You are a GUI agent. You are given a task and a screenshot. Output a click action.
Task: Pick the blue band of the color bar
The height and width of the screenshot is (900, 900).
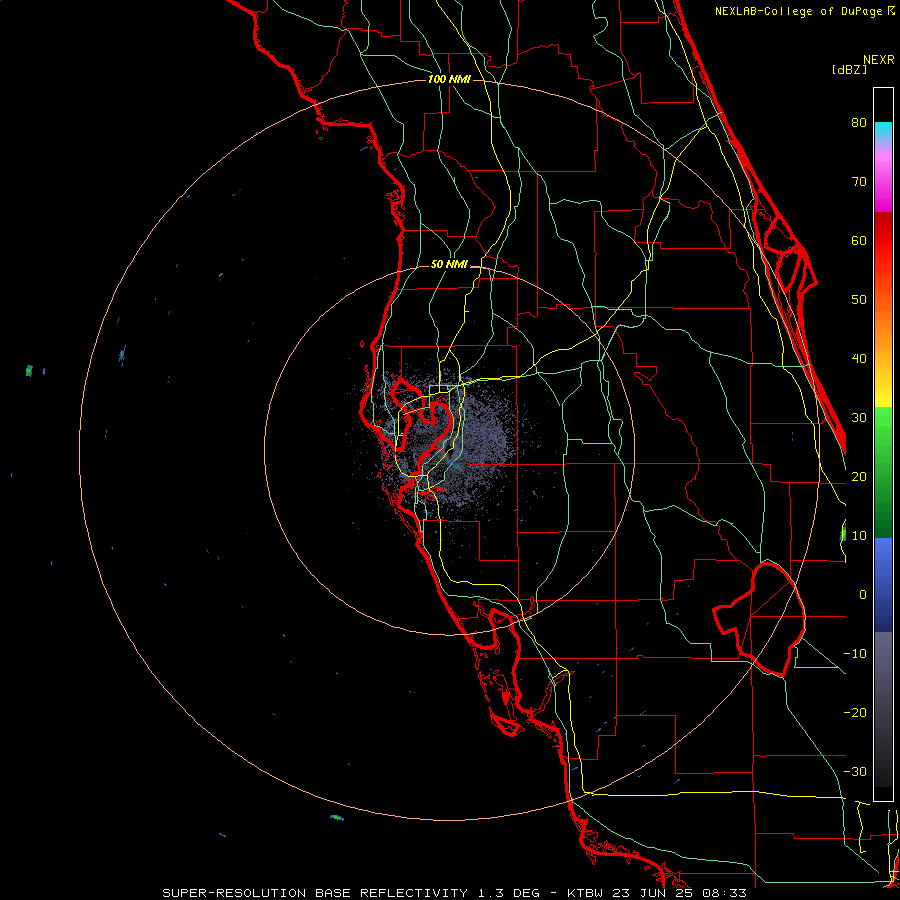tap(883, 584)
